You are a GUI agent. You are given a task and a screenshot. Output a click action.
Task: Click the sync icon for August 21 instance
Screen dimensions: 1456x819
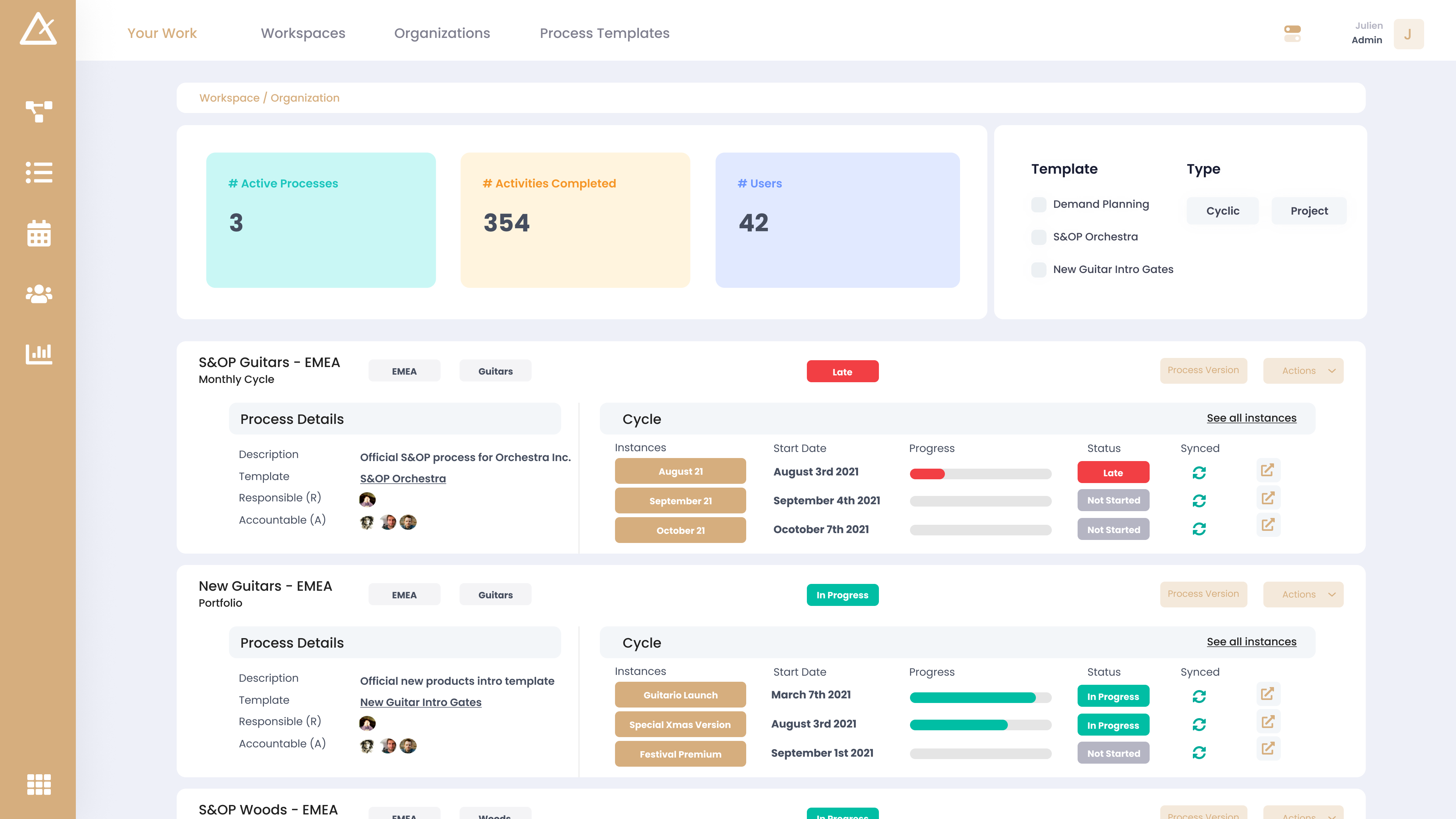[x=1199, y=472]
